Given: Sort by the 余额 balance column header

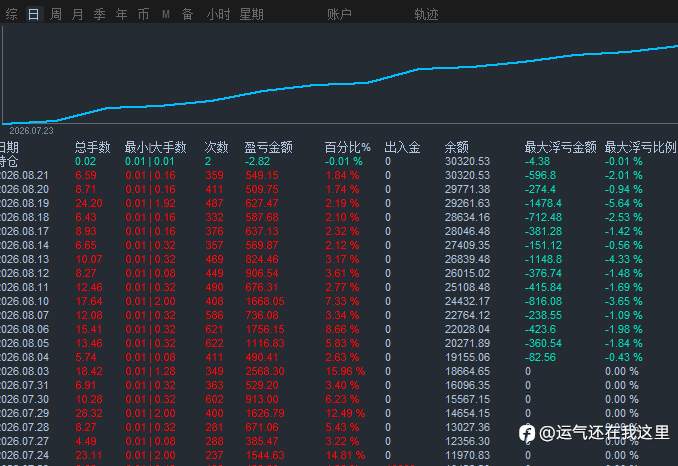Looking at the screenshot, I should [x=457, y=147].
